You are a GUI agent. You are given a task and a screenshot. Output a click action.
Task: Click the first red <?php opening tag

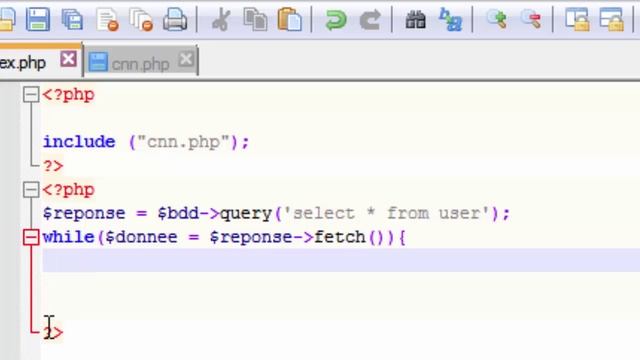(x=69, y=95)
